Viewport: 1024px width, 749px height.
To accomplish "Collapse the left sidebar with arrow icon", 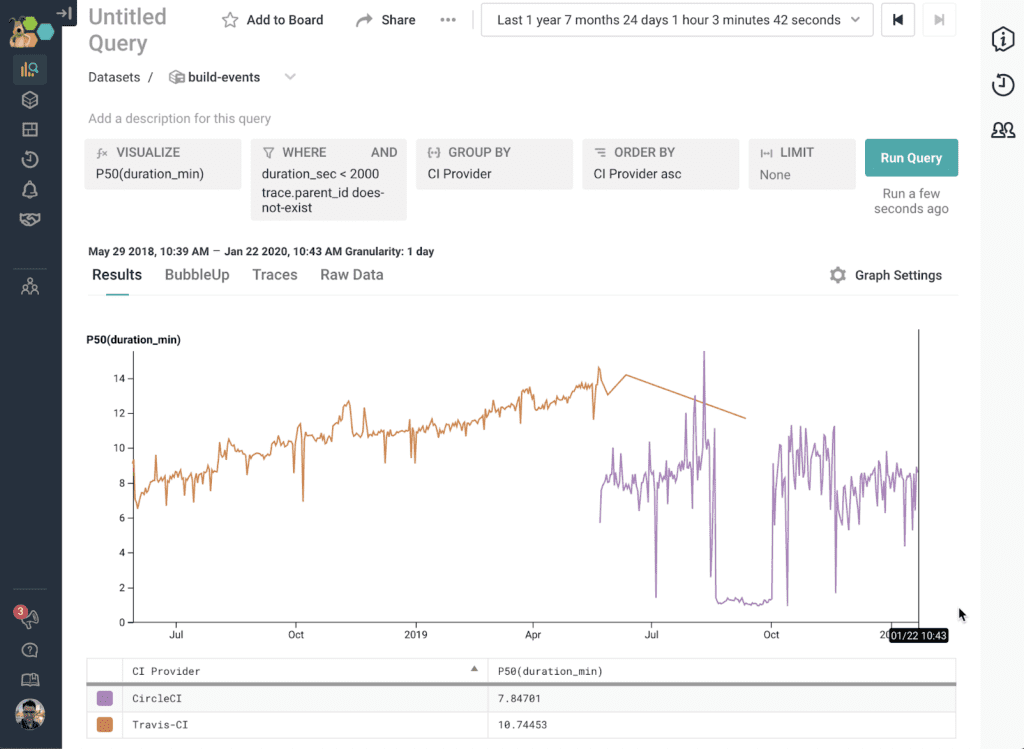I will click(x=64, y=13).
